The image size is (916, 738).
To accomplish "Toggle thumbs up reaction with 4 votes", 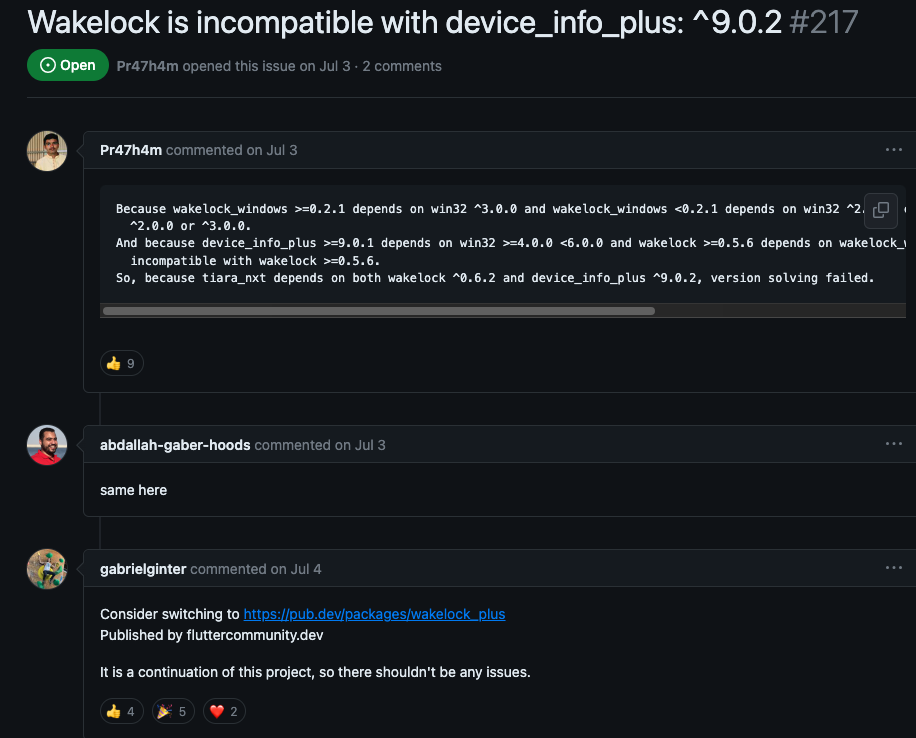I will click(x=121, y=712).
